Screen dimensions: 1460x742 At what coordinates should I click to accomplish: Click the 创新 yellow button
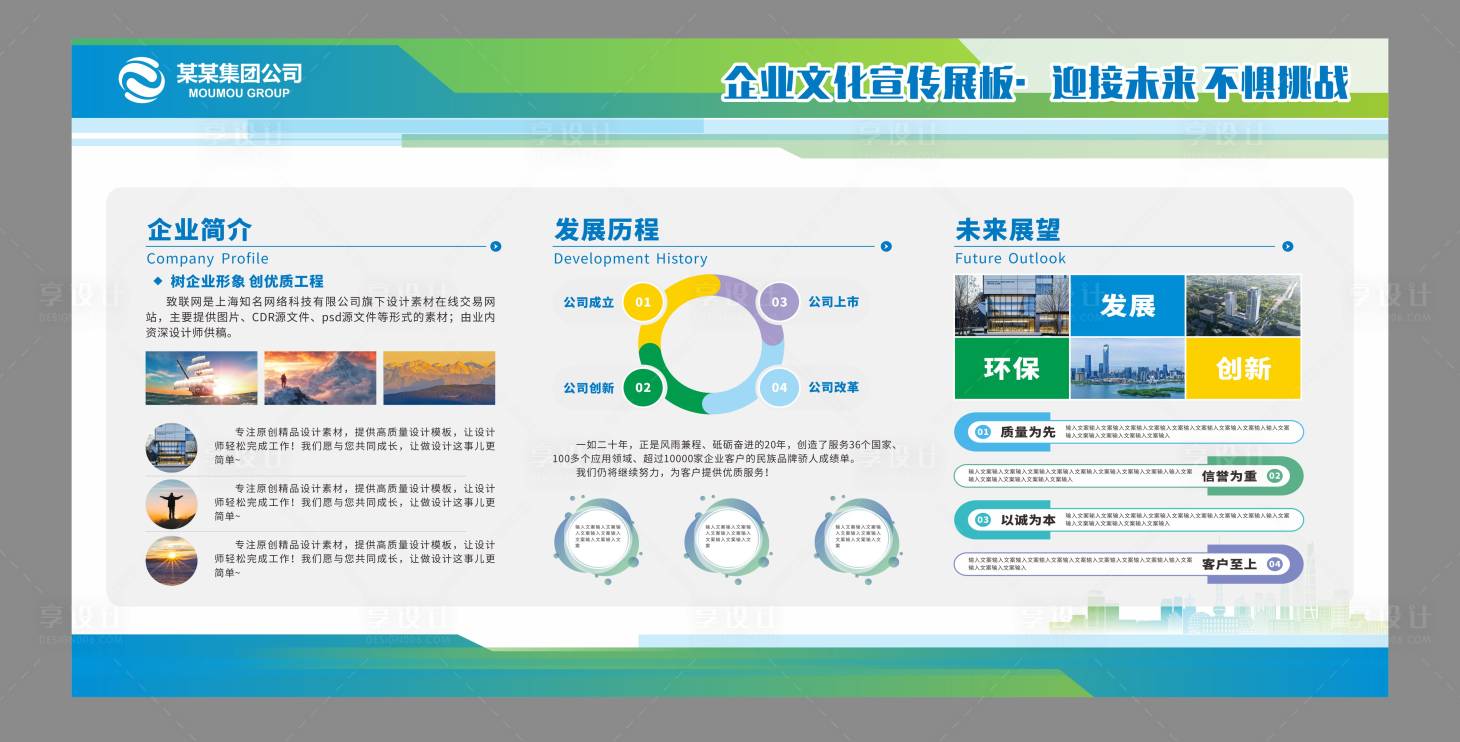[x=1243, y=370]
